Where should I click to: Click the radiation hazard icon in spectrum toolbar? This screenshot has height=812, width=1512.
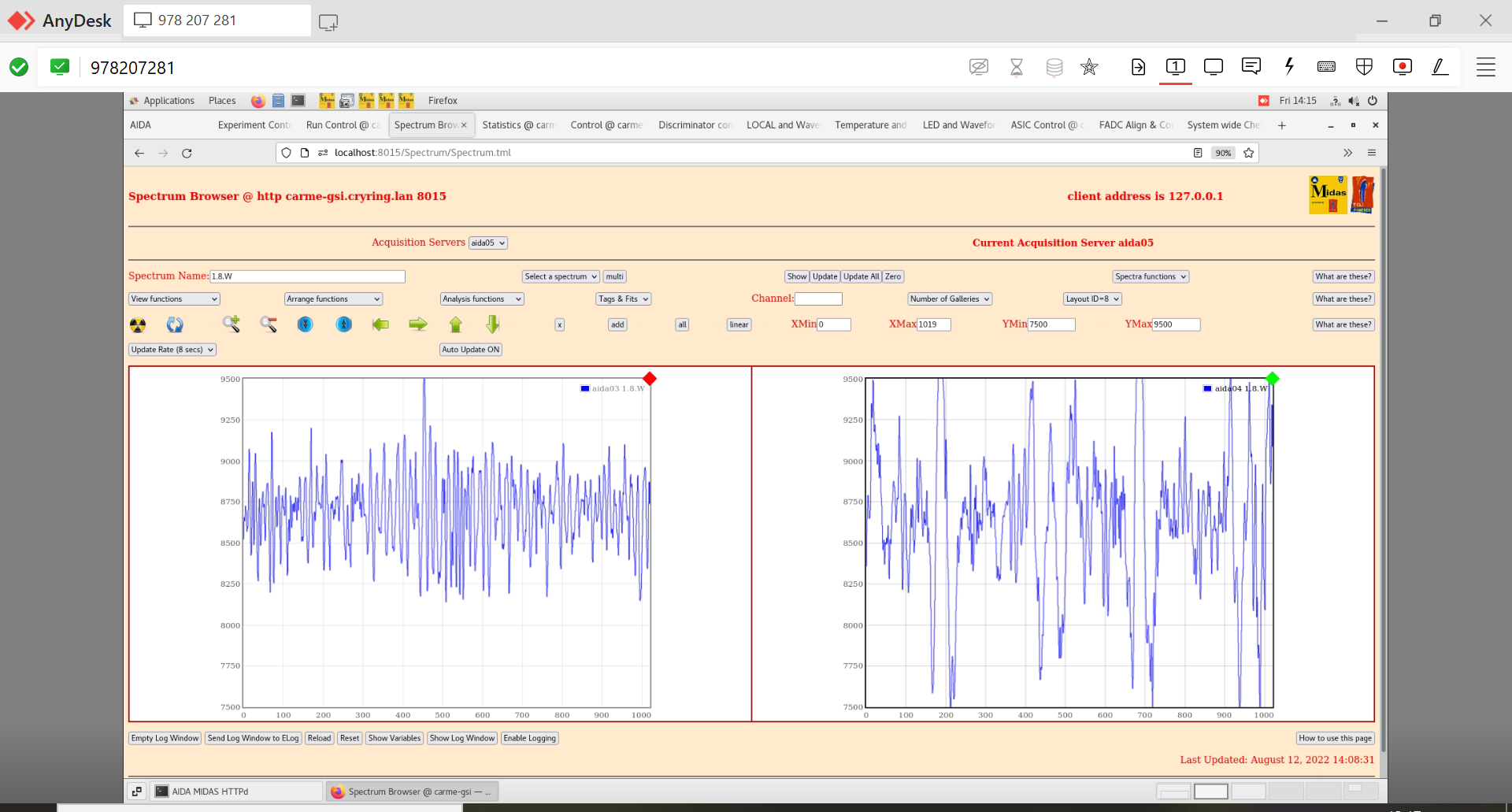click(138, 324)
